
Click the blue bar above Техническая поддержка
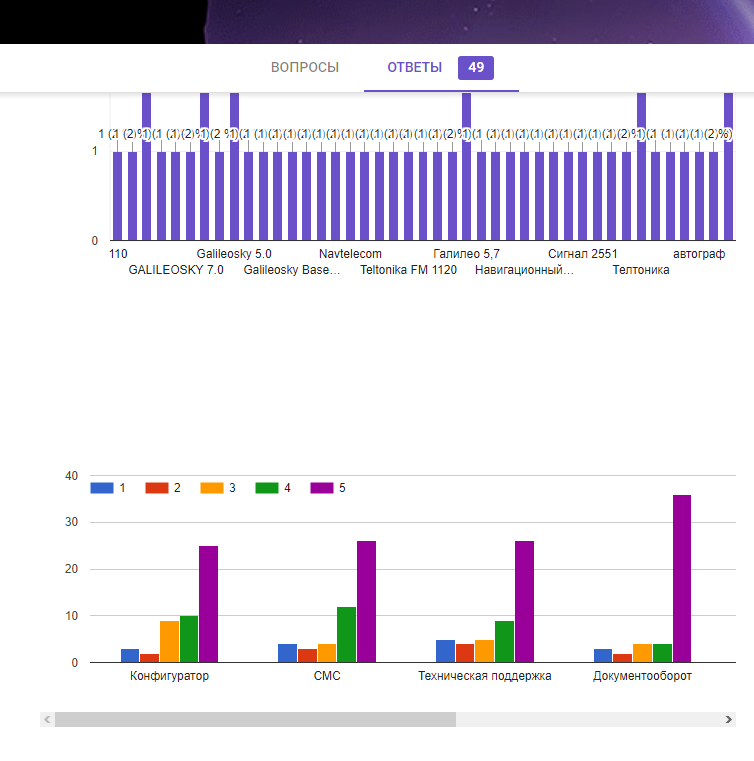click(445, 651)
